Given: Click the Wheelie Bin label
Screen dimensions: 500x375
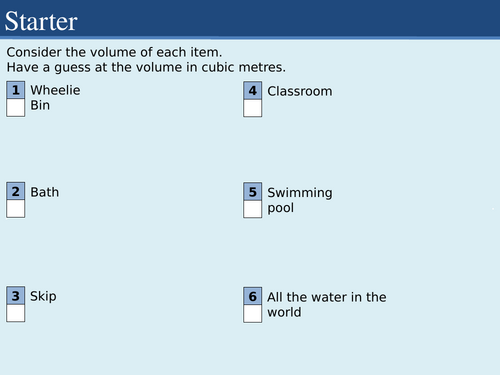Looking at the screenshot, I should pos(55,98).
